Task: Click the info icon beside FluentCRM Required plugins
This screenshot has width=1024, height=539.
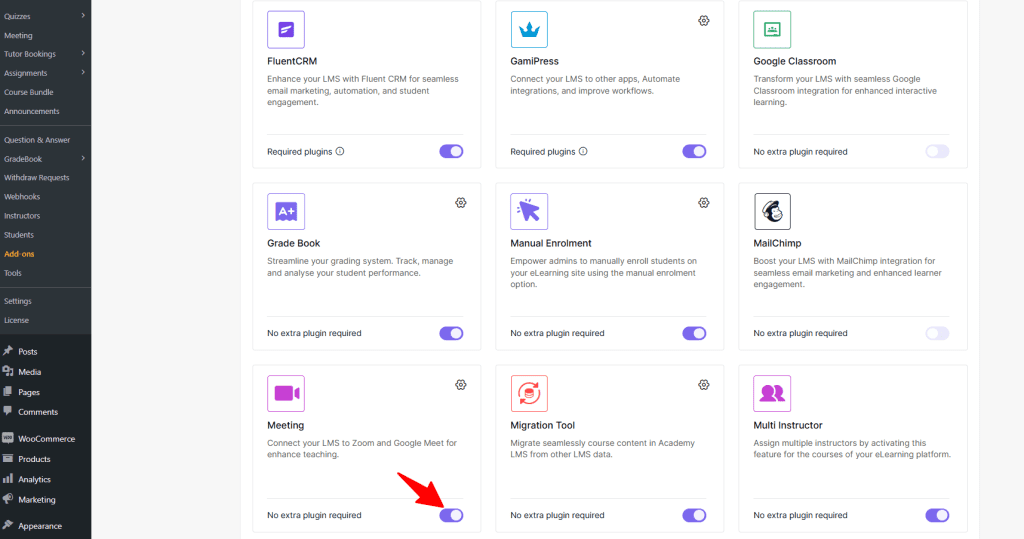Action: click(340, 152)
